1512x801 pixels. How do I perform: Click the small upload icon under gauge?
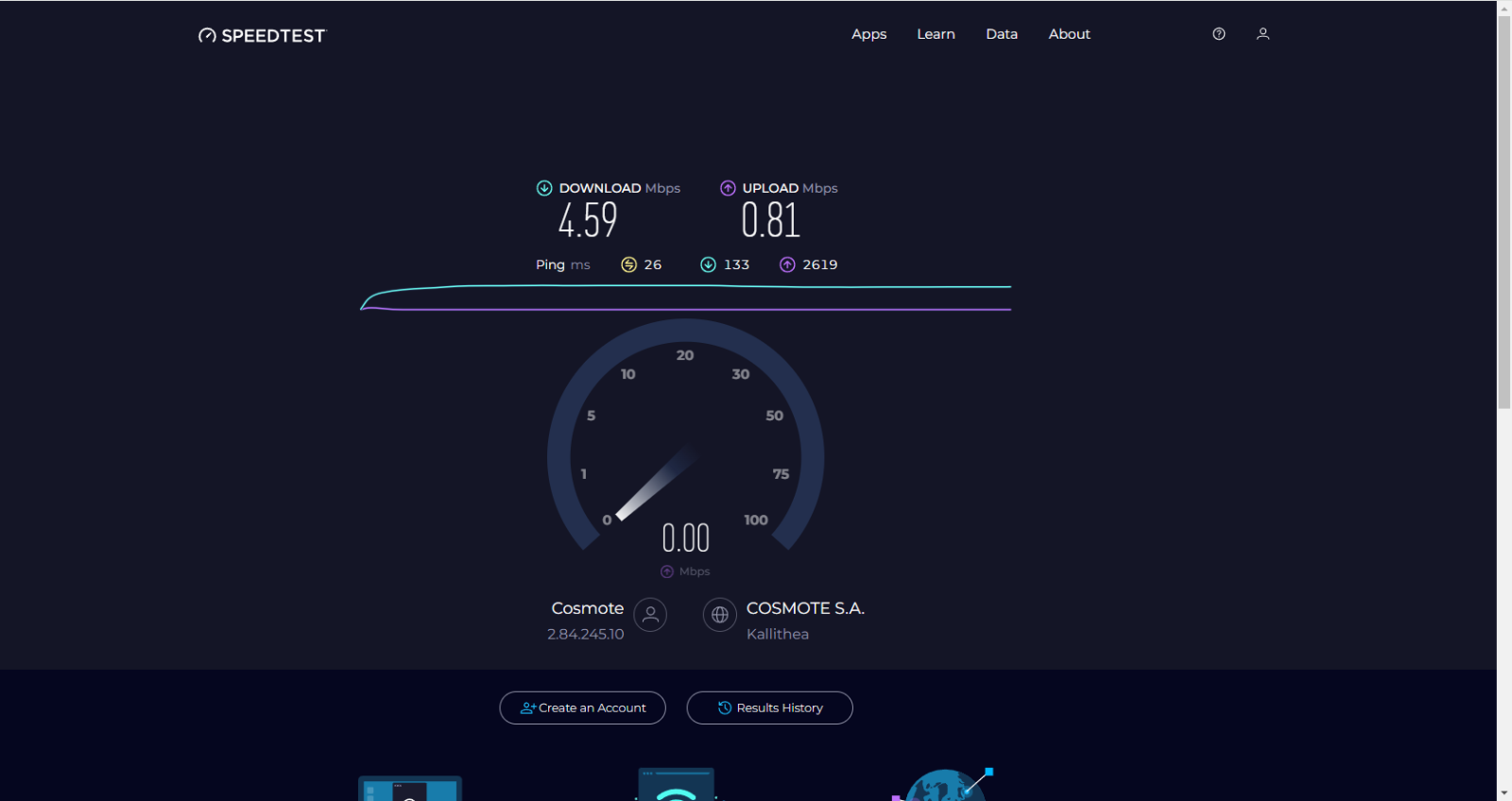point(667,571)
